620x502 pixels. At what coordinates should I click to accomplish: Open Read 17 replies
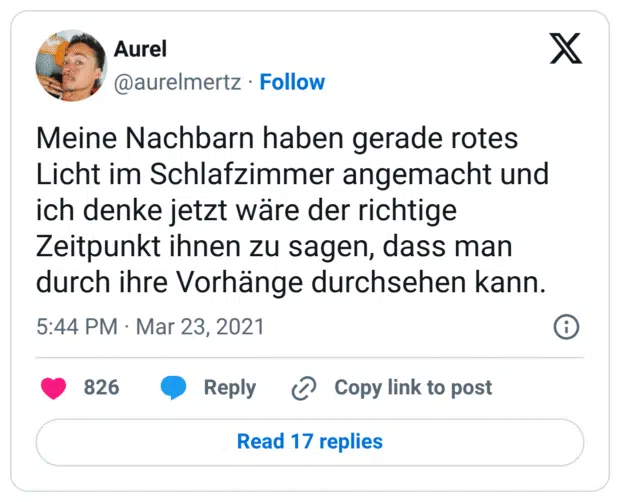[310, 441]
